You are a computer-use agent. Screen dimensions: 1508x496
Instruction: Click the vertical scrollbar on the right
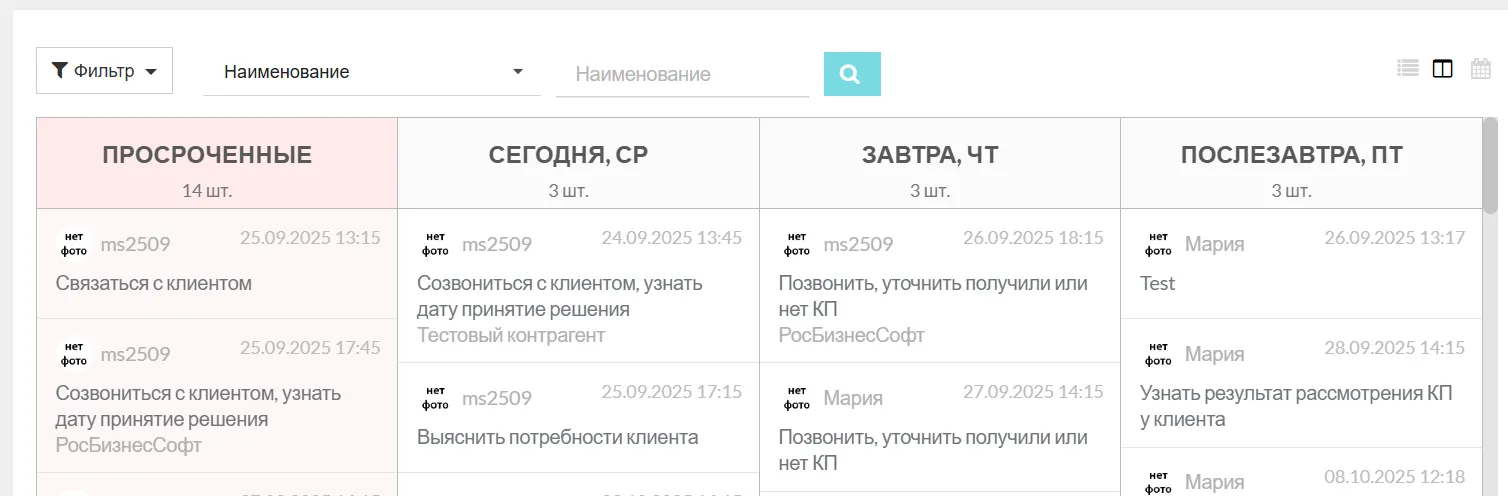[1490, 166]
